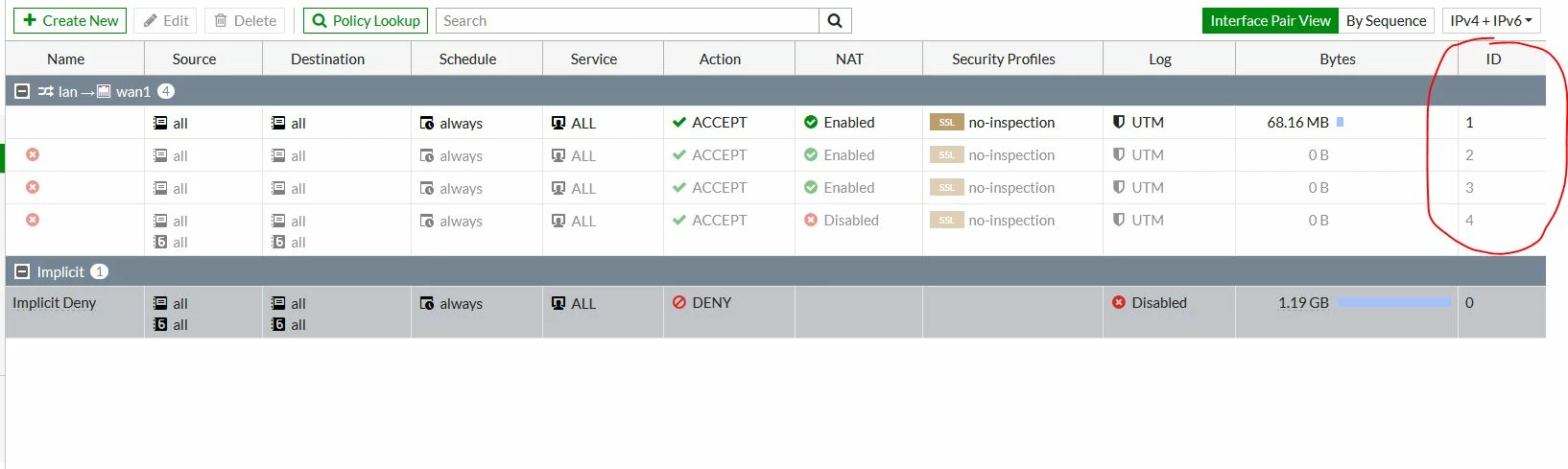Switch to By Sequence view

point(1386,20)
